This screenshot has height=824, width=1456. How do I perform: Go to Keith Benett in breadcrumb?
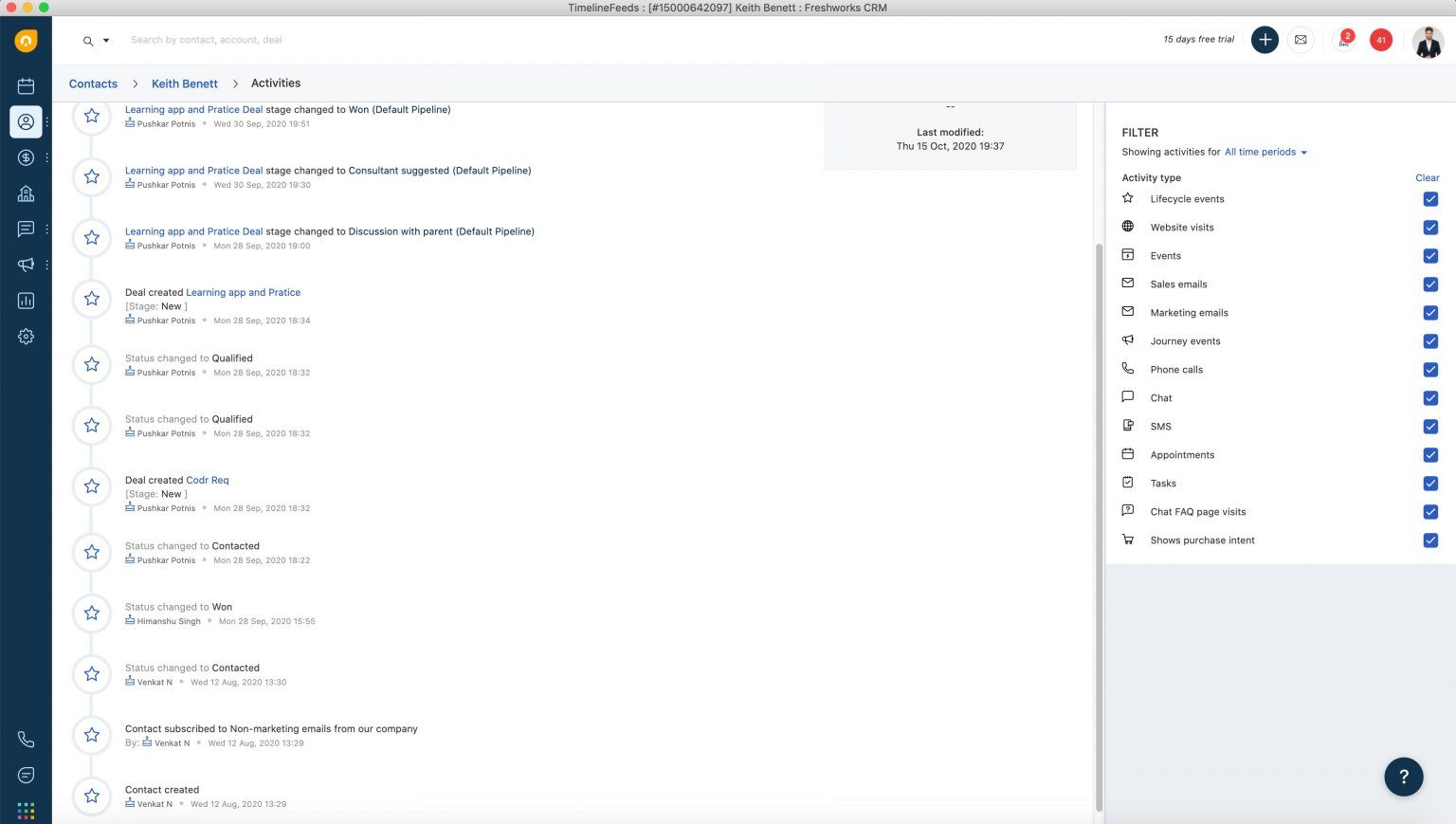184,83
